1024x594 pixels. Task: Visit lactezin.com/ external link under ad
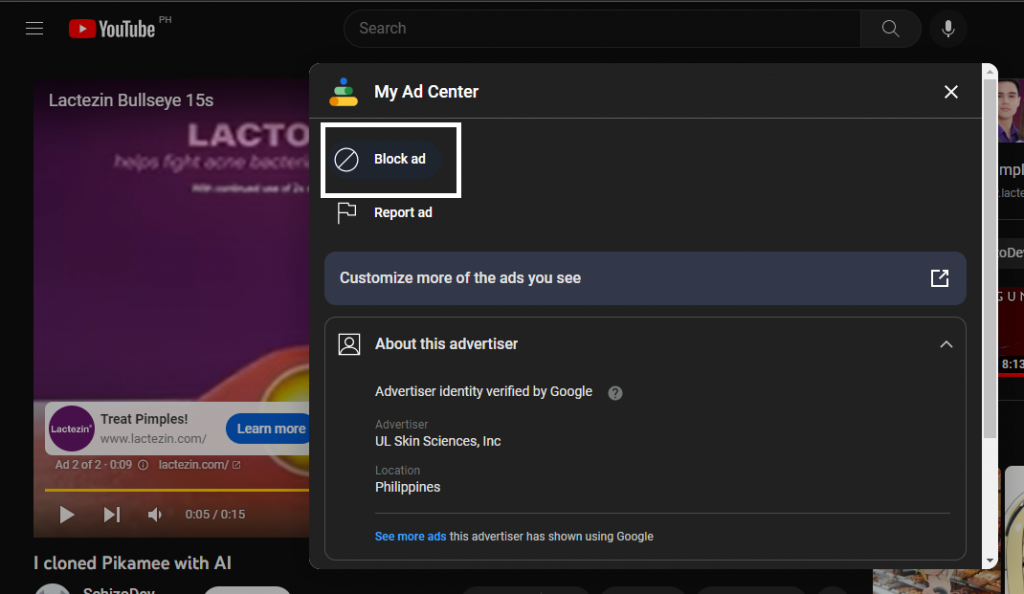click(x=199, y=465)
